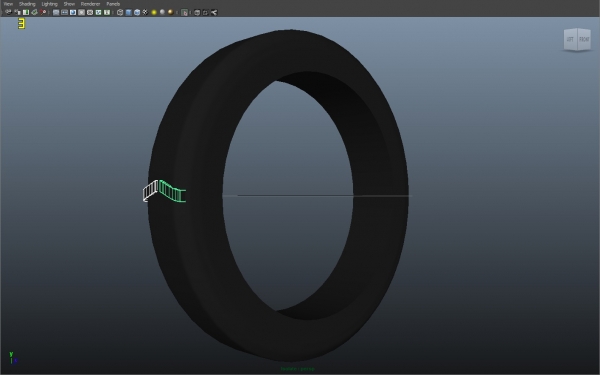The height and width of the screenshot is (375, 600).
Task: Open the Shading menu
Action: click(27, 4)
